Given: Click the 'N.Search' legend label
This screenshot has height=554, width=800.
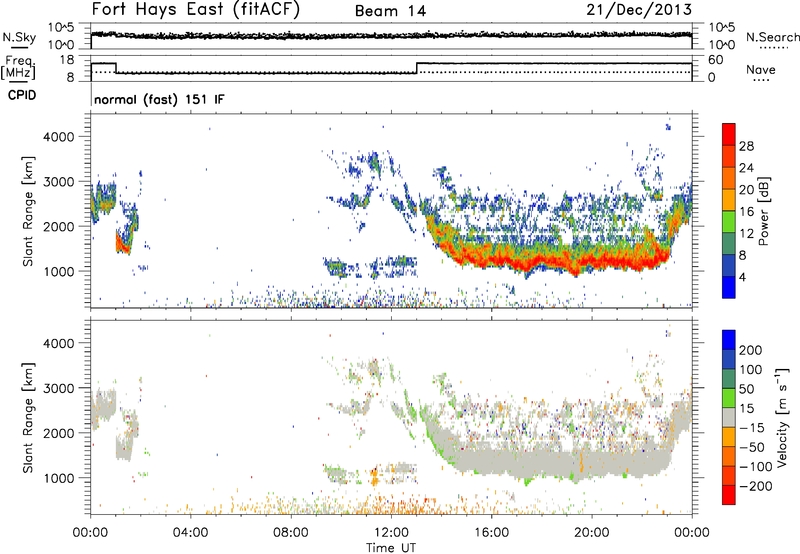Looking at the screenshot, I should coord(772,37).
